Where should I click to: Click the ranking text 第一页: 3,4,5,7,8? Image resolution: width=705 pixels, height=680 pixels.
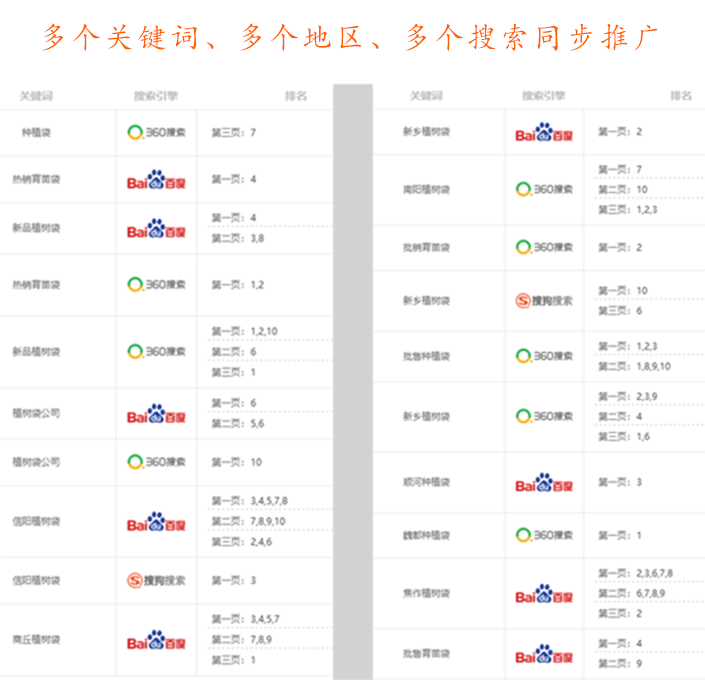(250, 501)
